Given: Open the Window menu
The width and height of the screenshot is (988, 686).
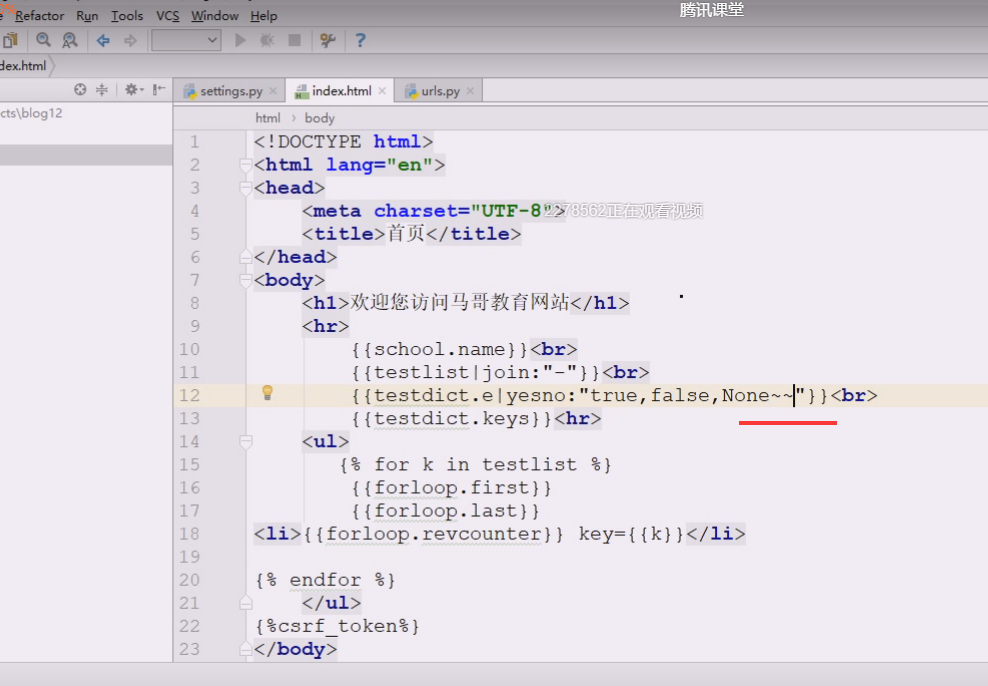Looking at the screenshot, I should (x=215, y=16).
